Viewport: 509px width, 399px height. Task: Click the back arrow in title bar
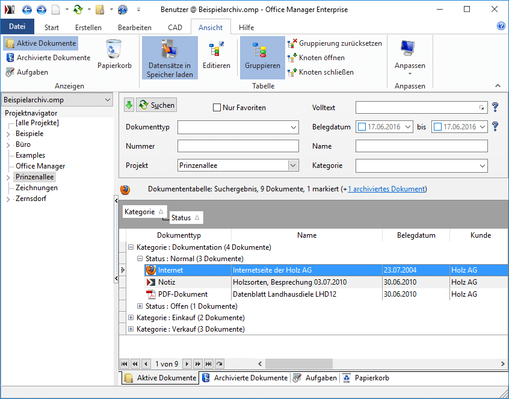(27, 10)
